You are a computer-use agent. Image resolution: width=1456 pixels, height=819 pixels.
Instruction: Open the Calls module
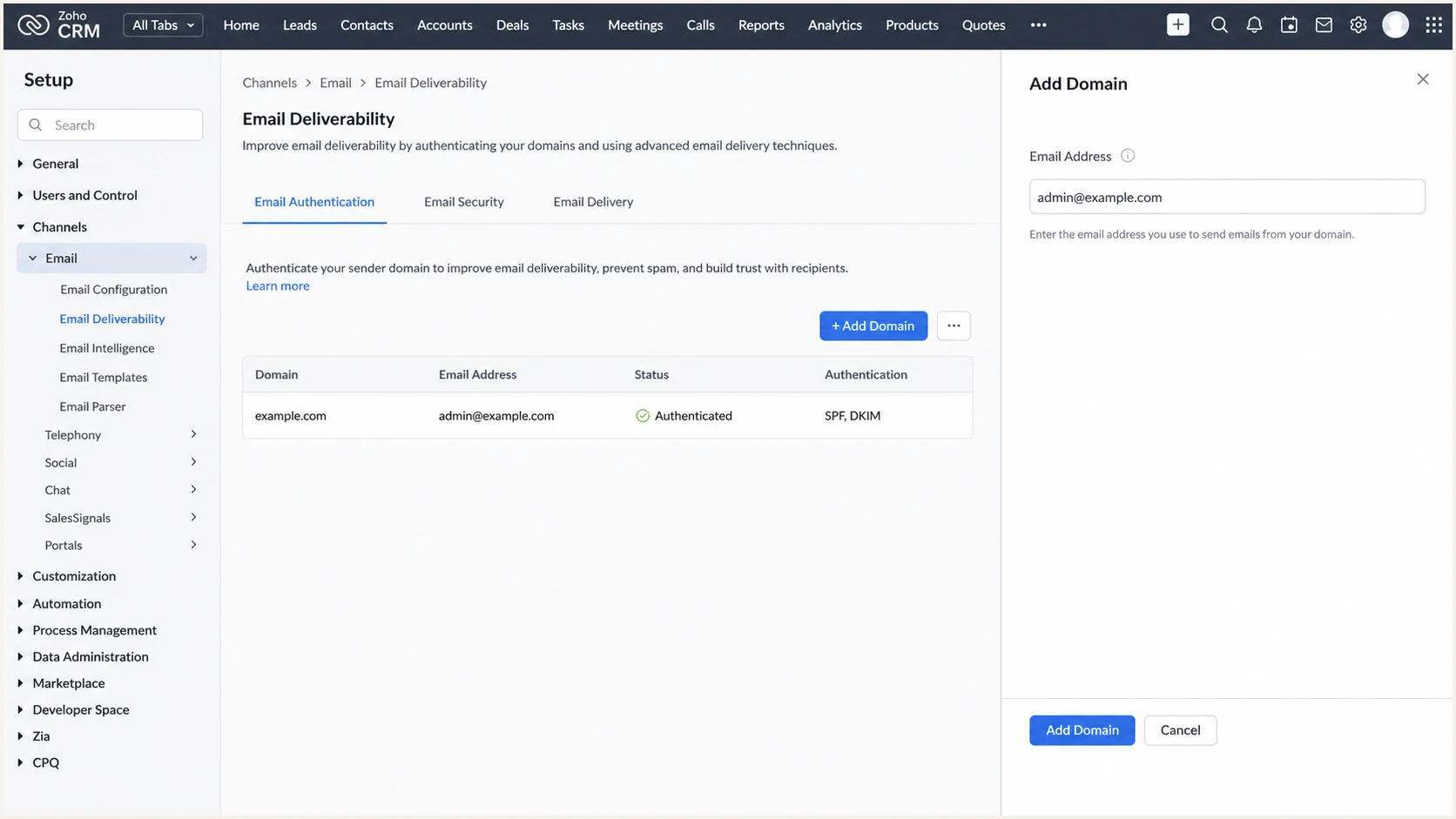click(700, 25)
